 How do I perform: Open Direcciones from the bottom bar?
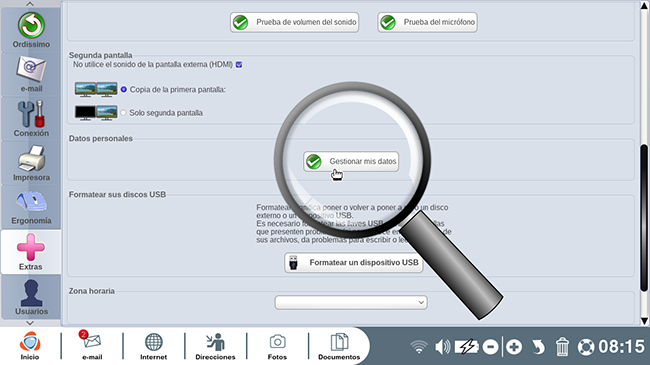coord(215,346)
